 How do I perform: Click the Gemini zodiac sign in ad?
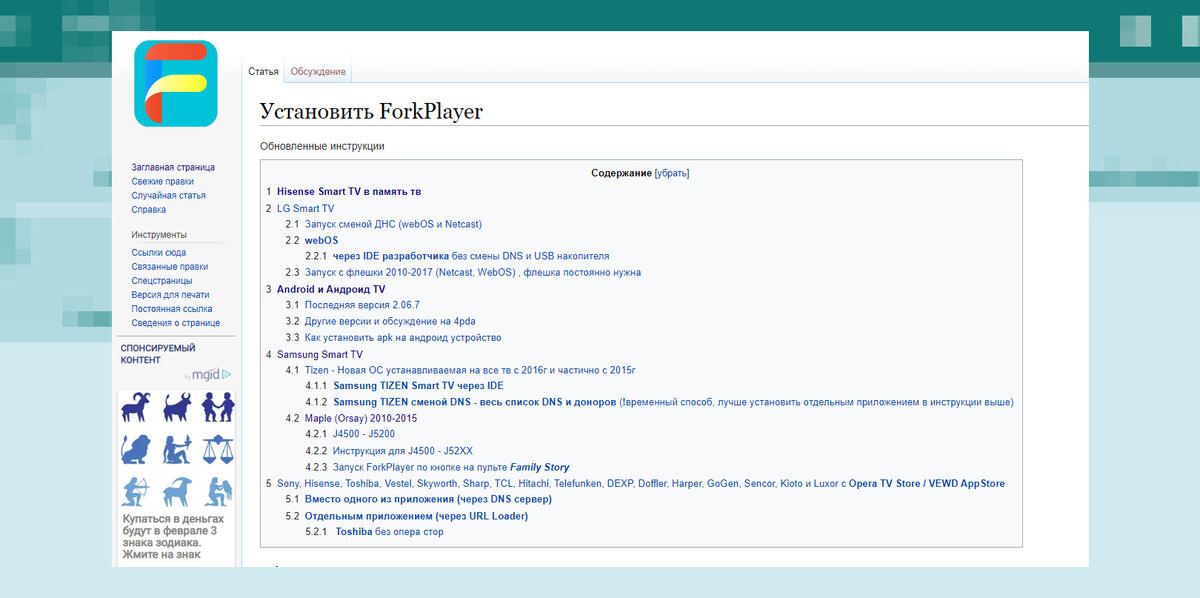coord(217,407)
